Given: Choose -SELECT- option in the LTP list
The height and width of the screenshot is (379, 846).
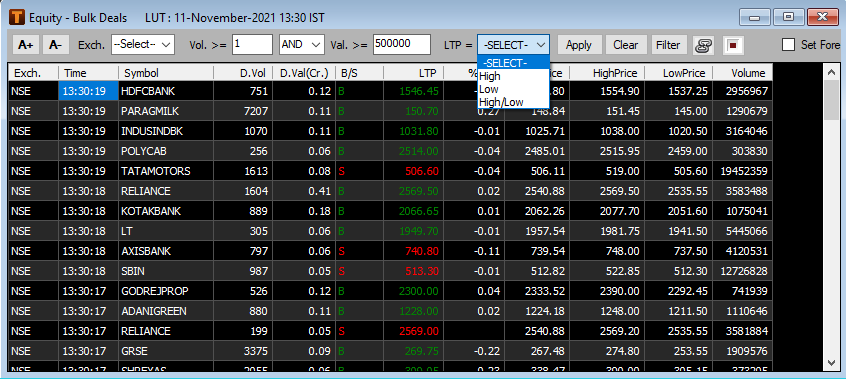Looking at the screenshot, I should (513, 63).
